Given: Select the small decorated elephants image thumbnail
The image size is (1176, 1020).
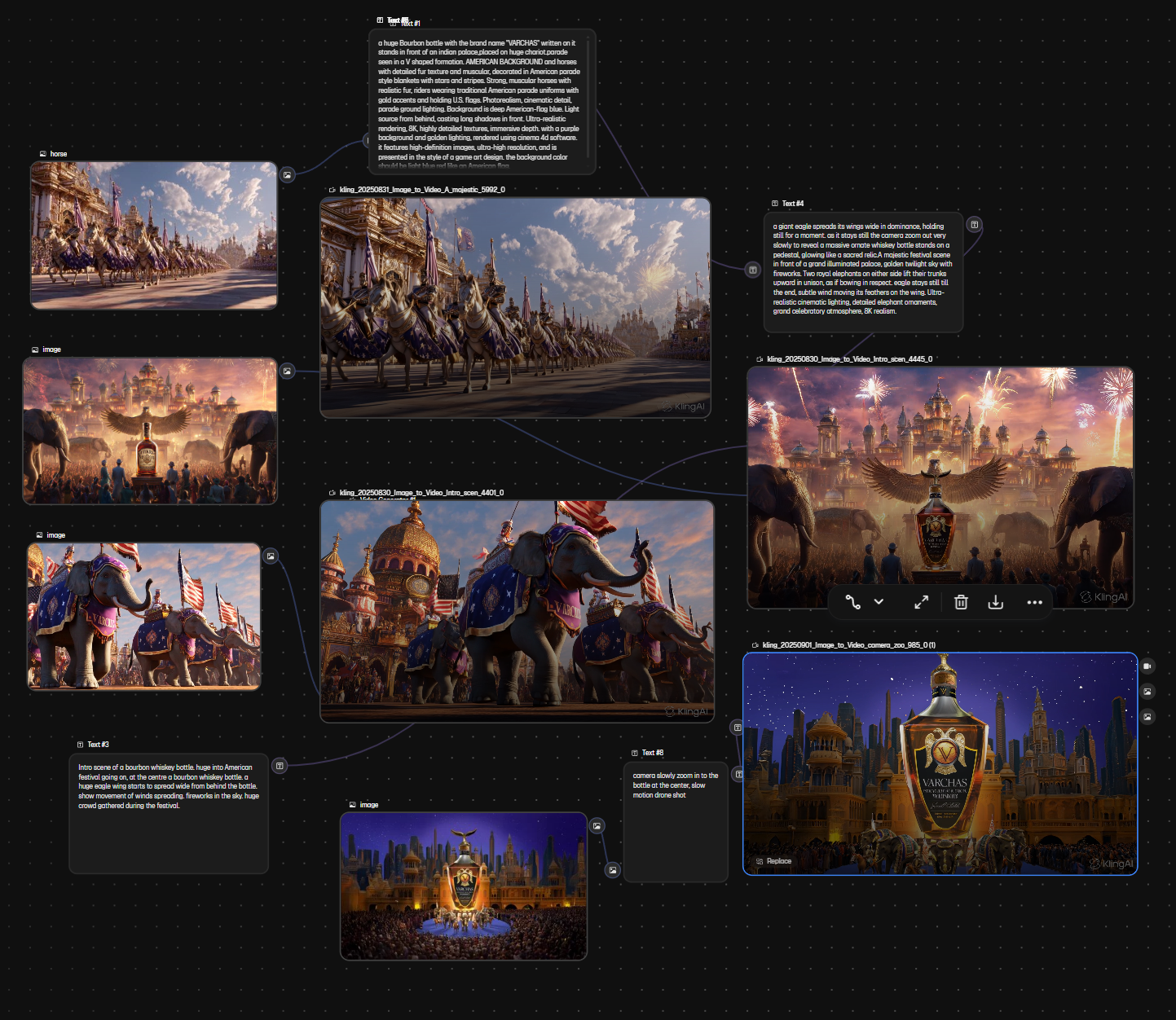Looking at the screenshot, I should pyautogui.click(x=144, y=617).
